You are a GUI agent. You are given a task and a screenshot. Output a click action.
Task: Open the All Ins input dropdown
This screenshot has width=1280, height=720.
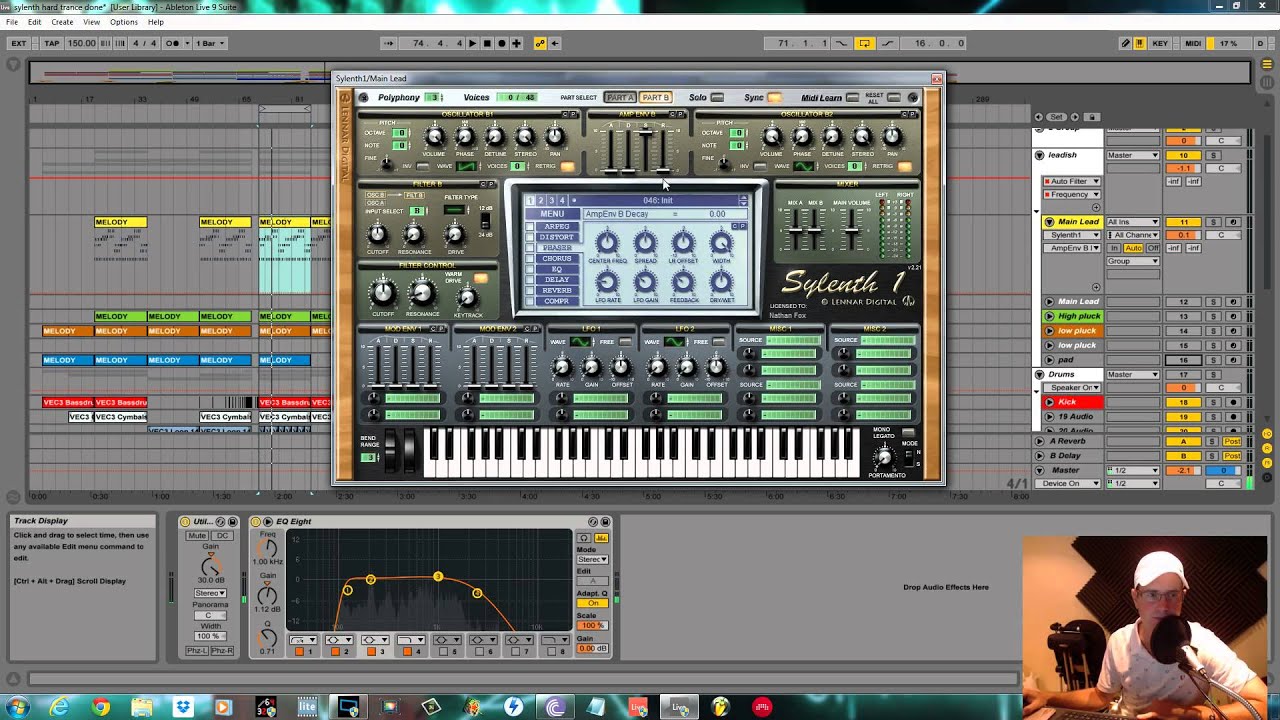point(1132,221)
